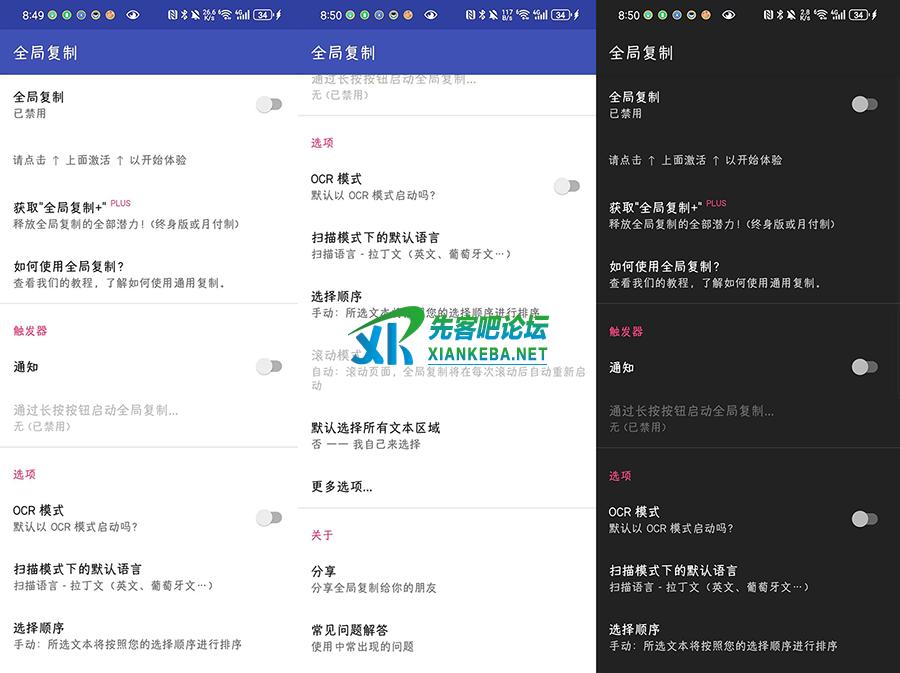Turn on OCR 模式 switch in middle screen

(567, 186)
